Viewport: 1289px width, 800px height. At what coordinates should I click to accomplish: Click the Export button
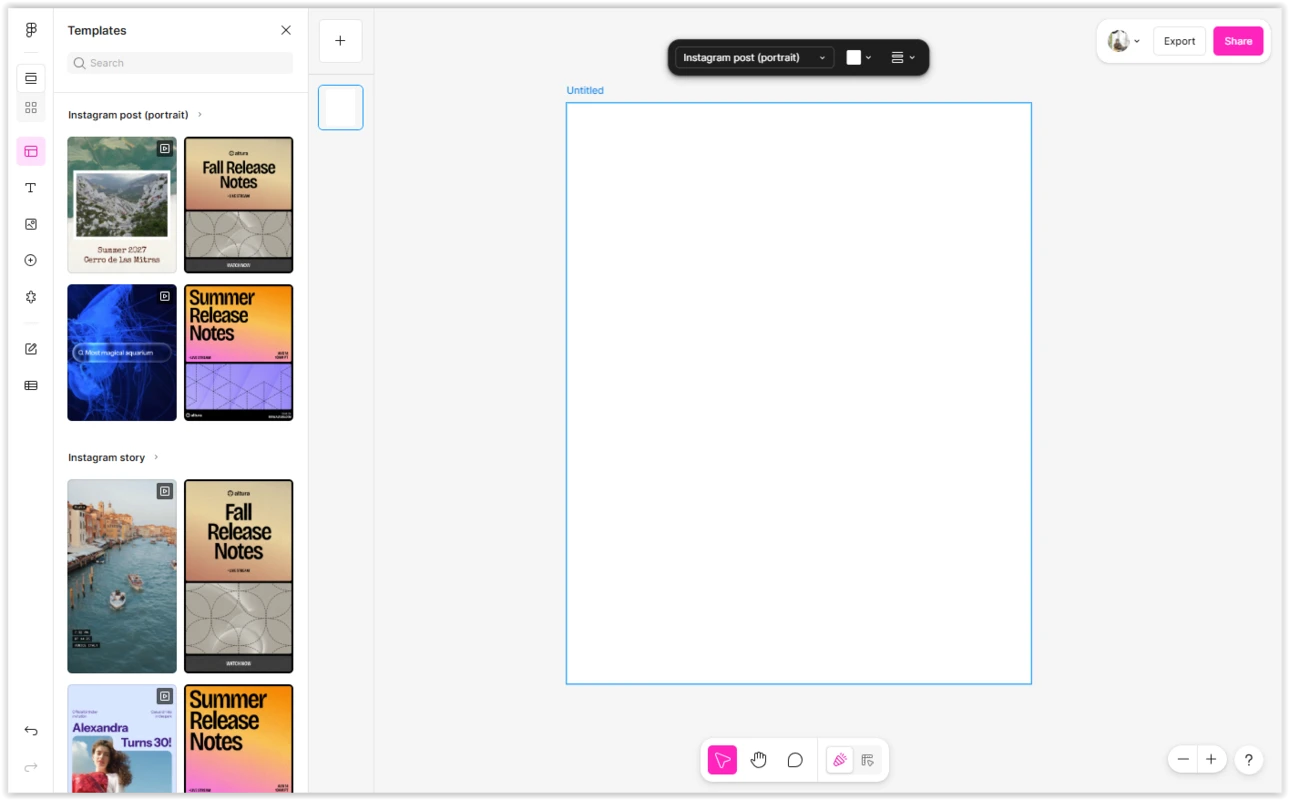pos(1179,41)
